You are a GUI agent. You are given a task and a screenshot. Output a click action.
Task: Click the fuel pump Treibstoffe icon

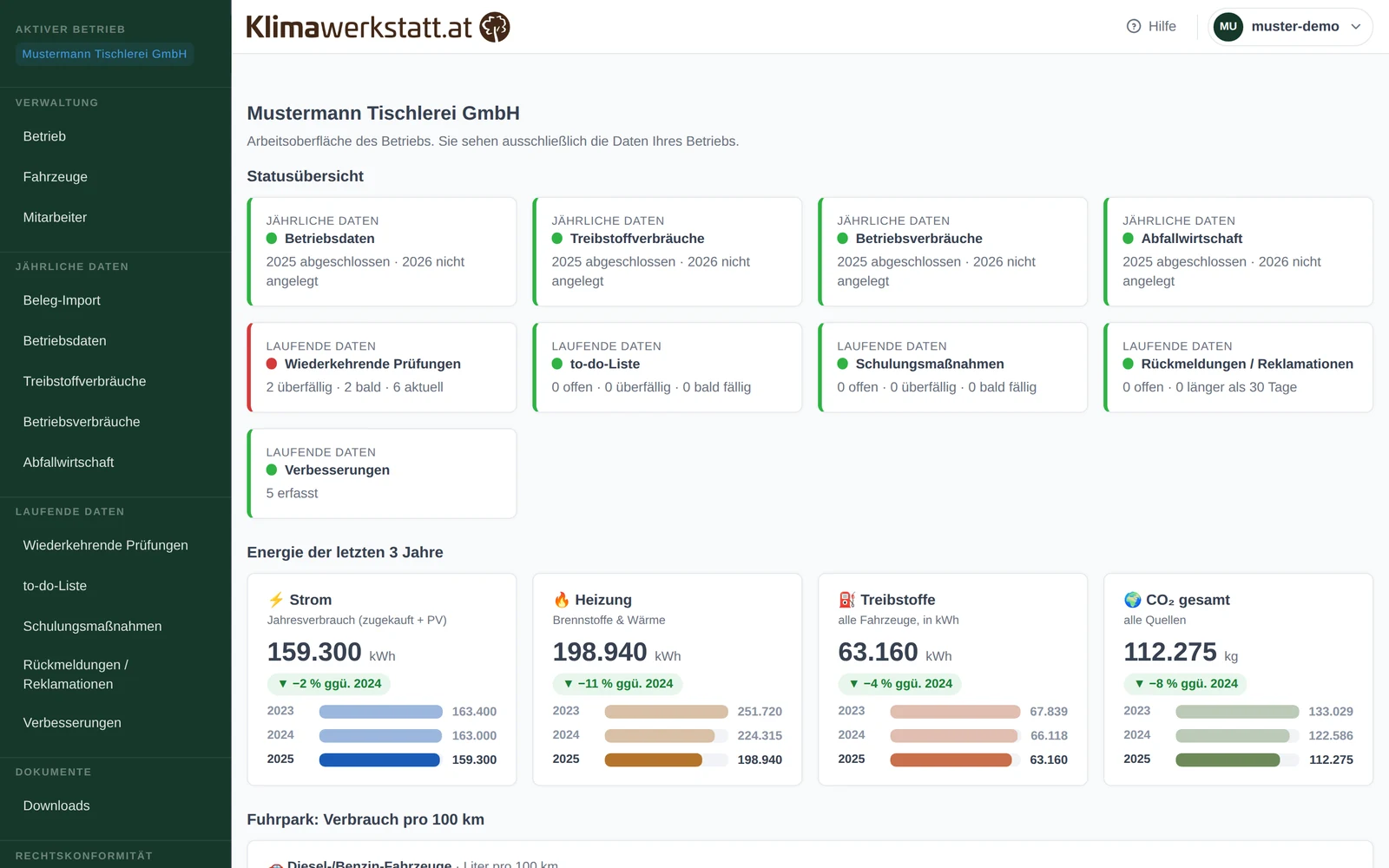click(x=847, y=600)
